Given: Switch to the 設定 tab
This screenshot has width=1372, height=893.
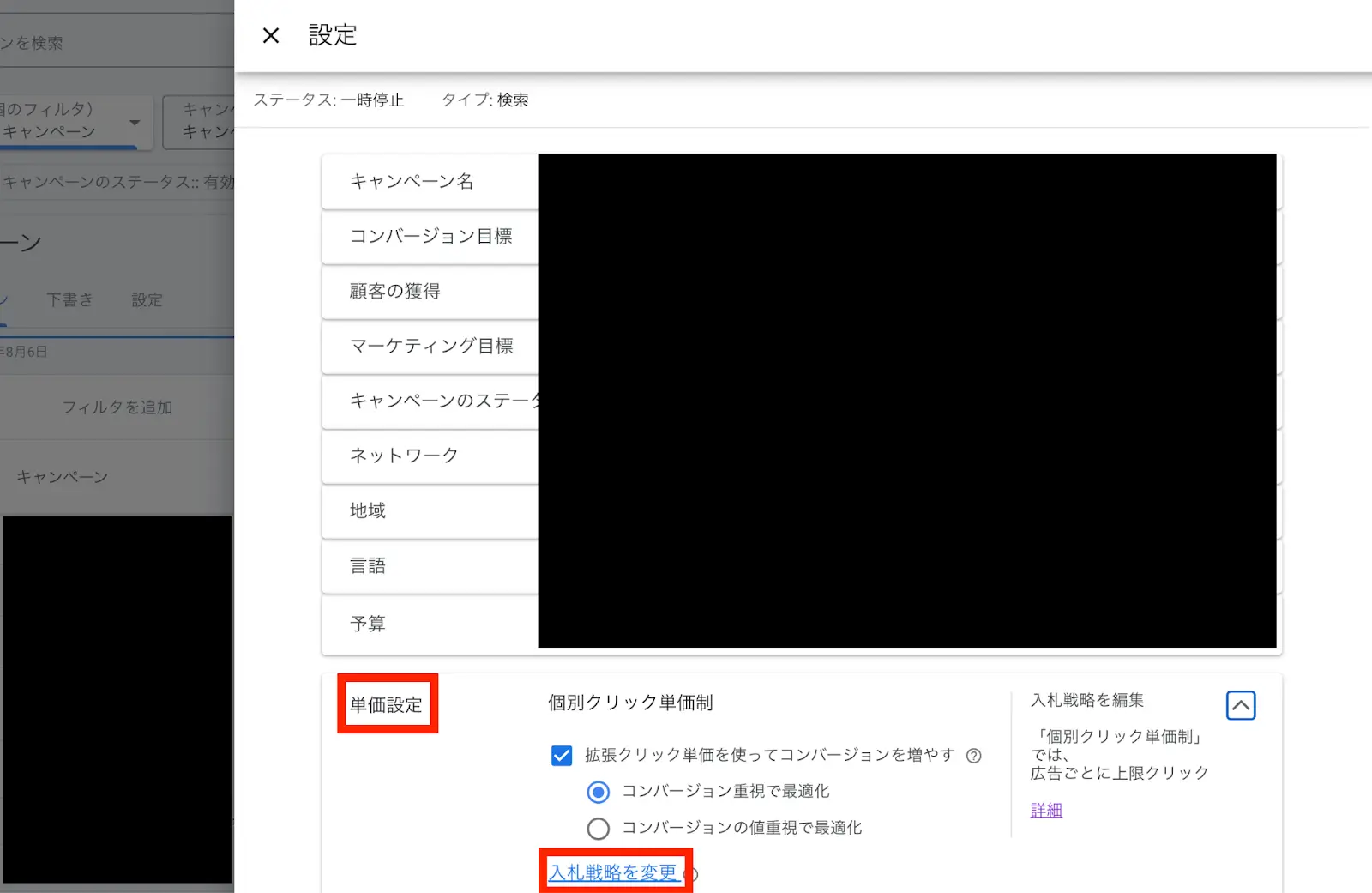Looking at the screenshot, I should [146, 299].
